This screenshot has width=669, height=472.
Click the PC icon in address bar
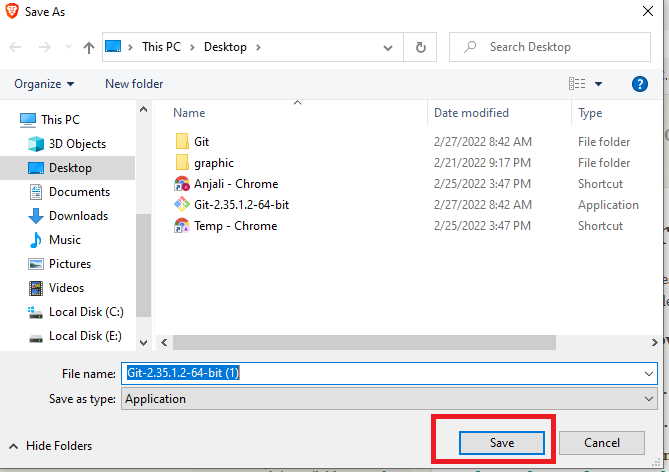[113, 46]
